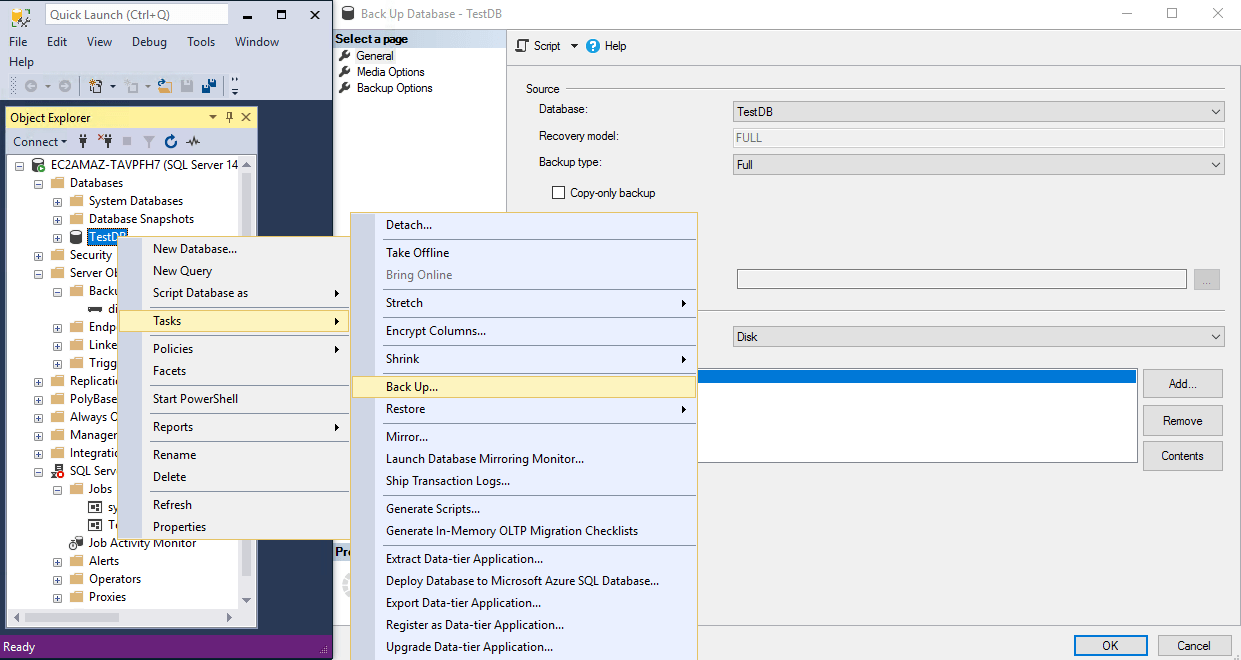Image resolution: width=1241 pixels, height=660 pixels.
Task: Enable the Copy-only backup checkbox
Action: (x=557, y=194)
